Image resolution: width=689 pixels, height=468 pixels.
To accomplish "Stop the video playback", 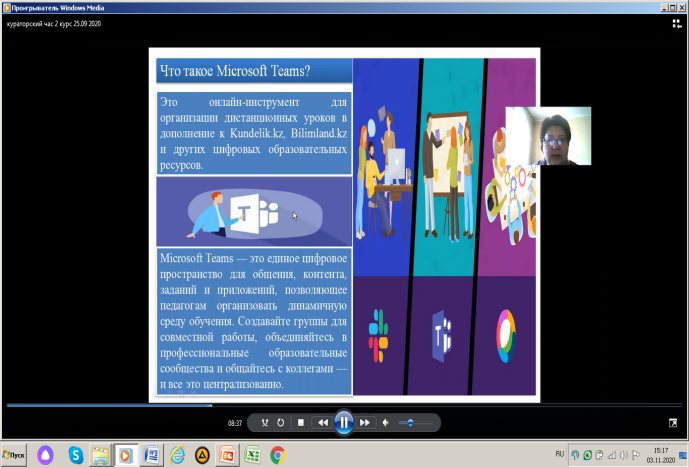I will pyautogui.click(x=300, y=423).
